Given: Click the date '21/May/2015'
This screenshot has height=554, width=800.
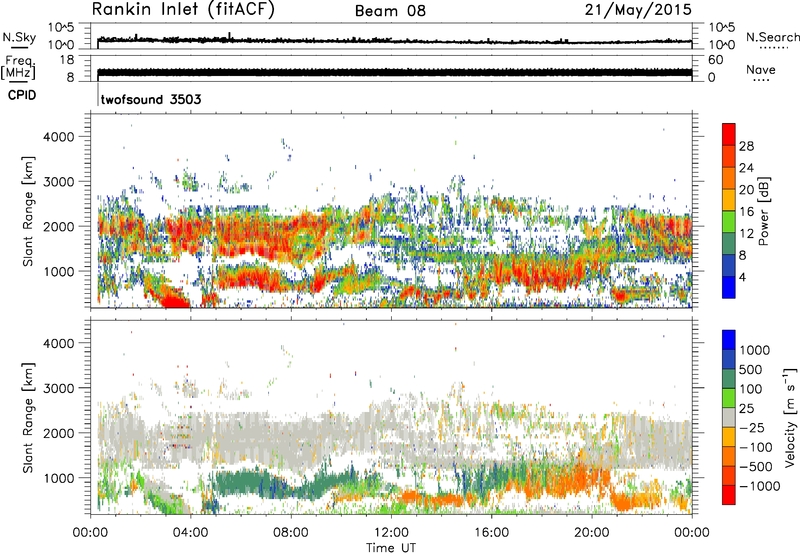Looking at the screenshot, I should 638,10.
